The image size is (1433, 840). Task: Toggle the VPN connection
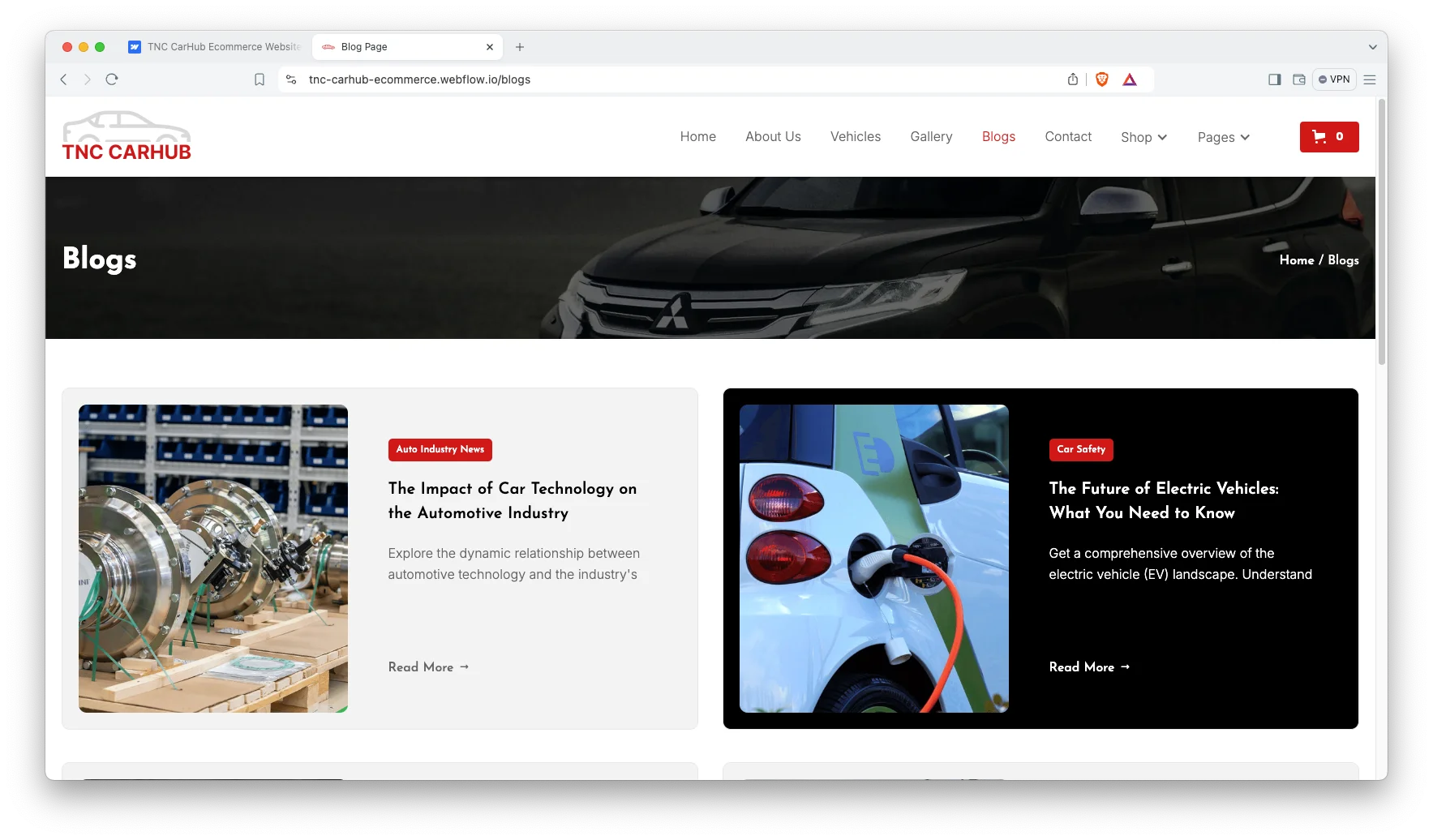(x=1334, y=79)
